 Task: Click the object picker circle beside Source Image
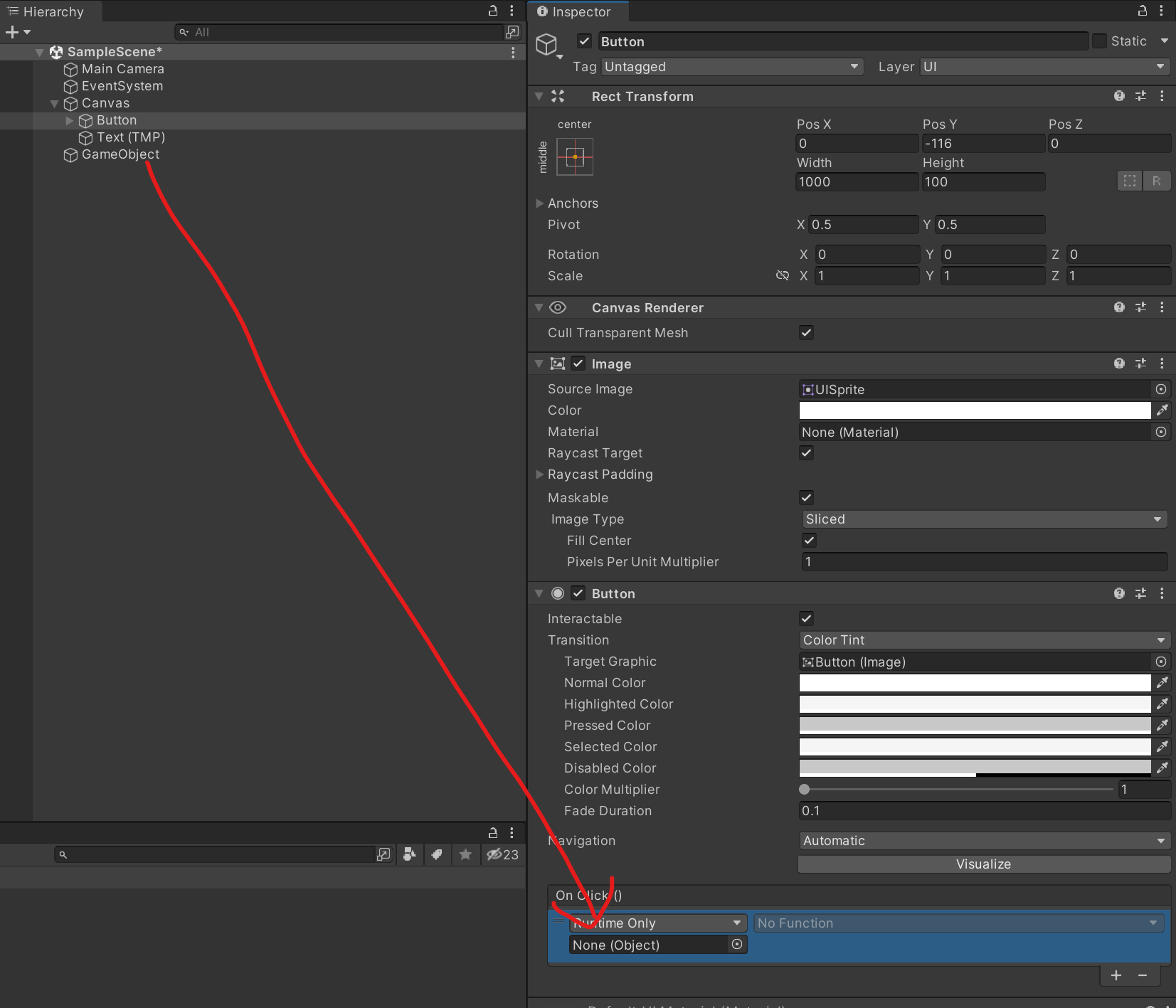pyautogui.click(x=1161, y=389)
